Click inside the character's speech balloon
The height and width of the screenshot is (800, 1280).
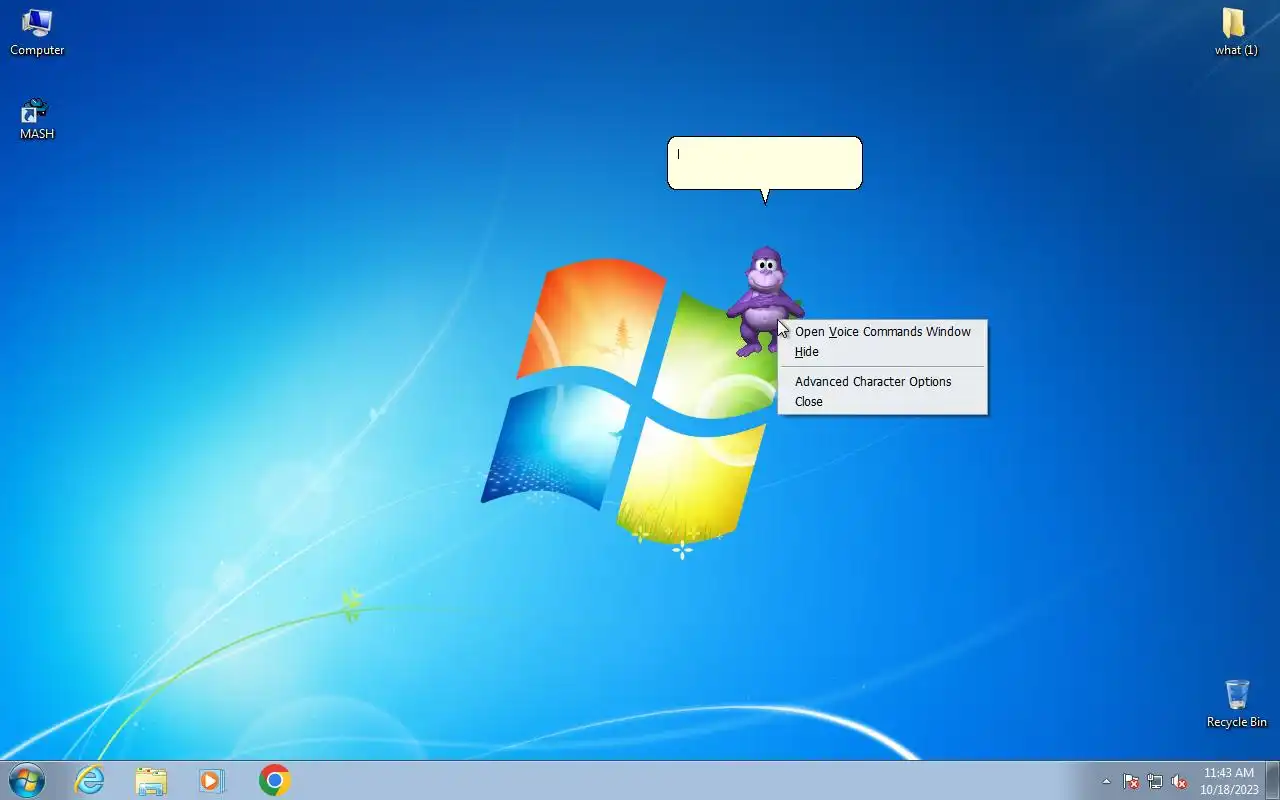764,163
